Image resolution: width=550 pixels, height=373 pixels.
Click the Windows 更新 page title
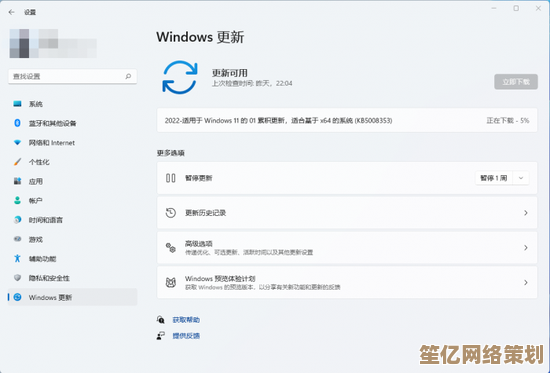coord(200,37)
